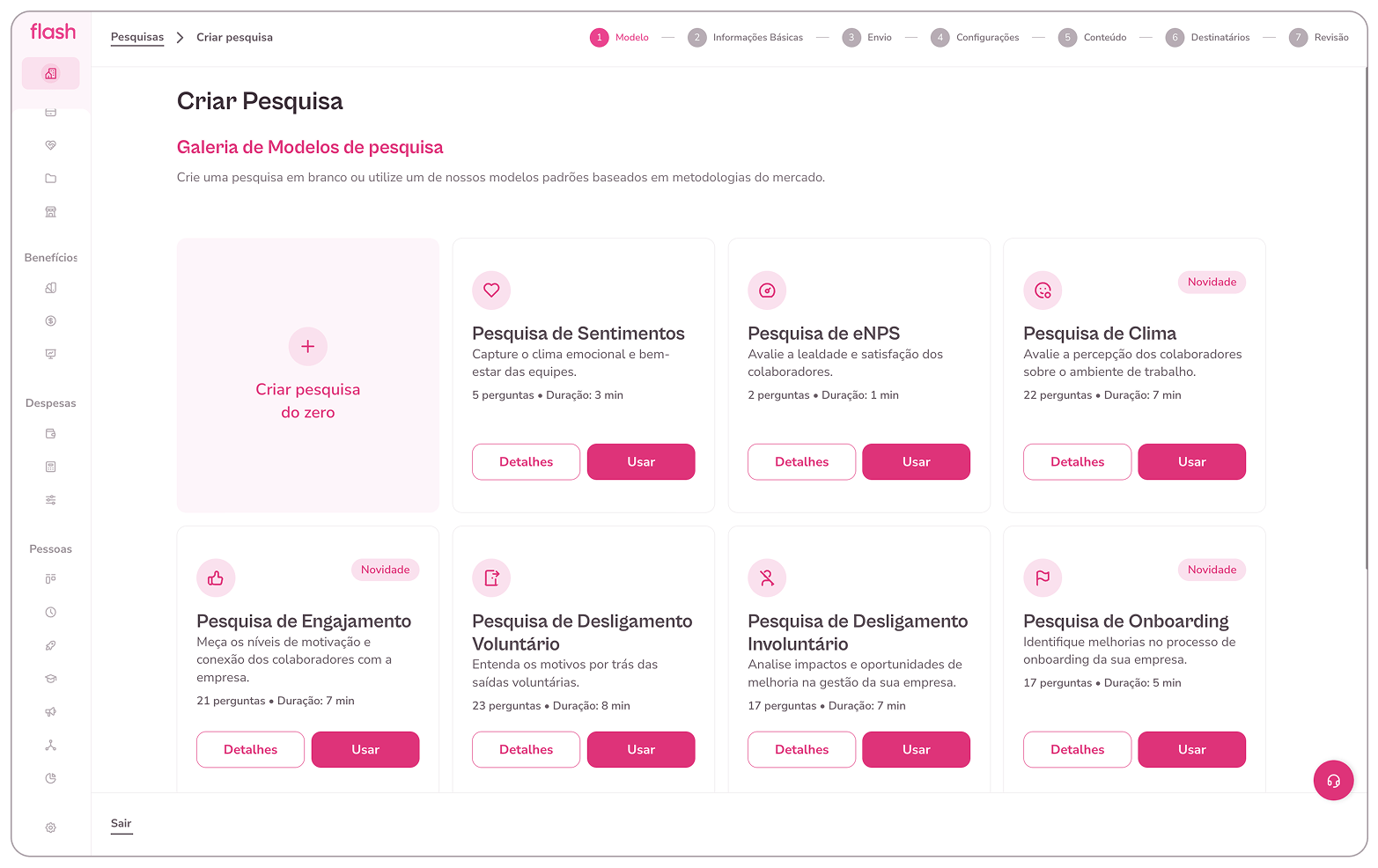Screen dimensions: 1378x868
Task: Open the support headset chat button
Action: pyautogui.click(x=1333, y=780)
